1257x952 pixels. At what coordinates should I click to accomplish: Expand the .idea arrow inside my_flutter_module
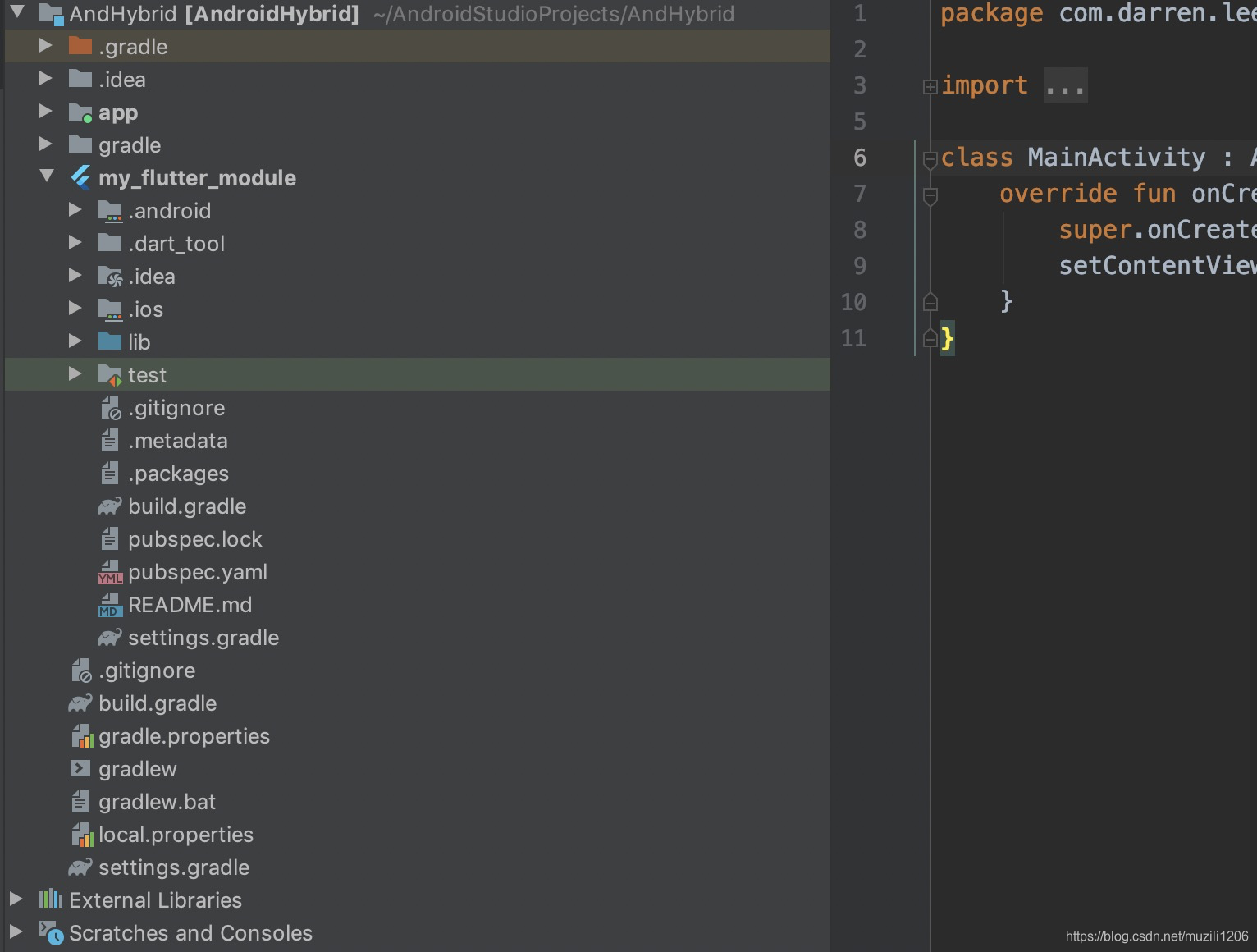pos(75,276)
